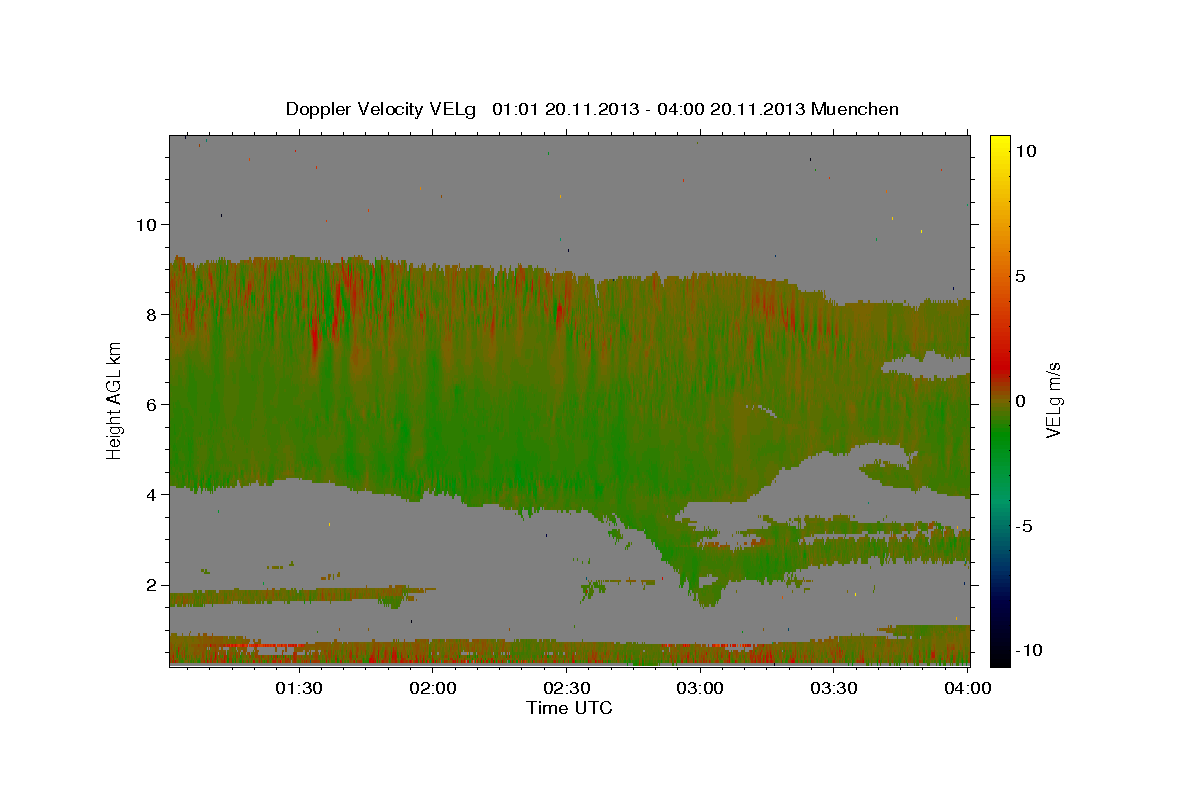The height and width of the screenshot is (800, 1200).
Task: Click the 04:00 time tick label
Action: [x=968, y=688]
